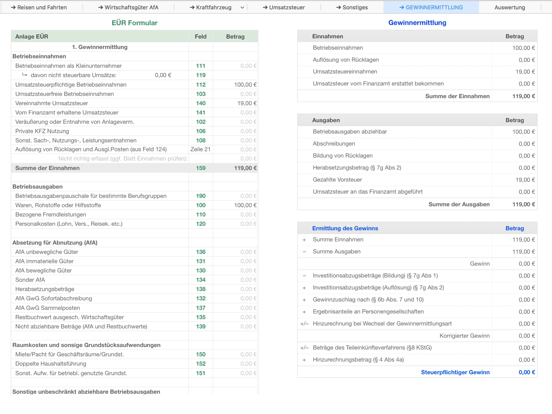Click field number 141
The width and height of the screenshot is (552, 414).
click(201, 112)
